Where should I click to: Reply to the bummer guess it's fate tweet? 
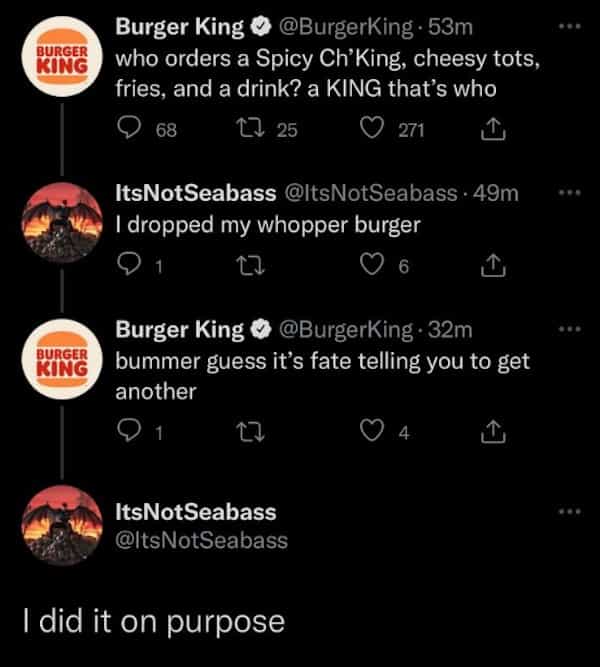click(130, 432)
